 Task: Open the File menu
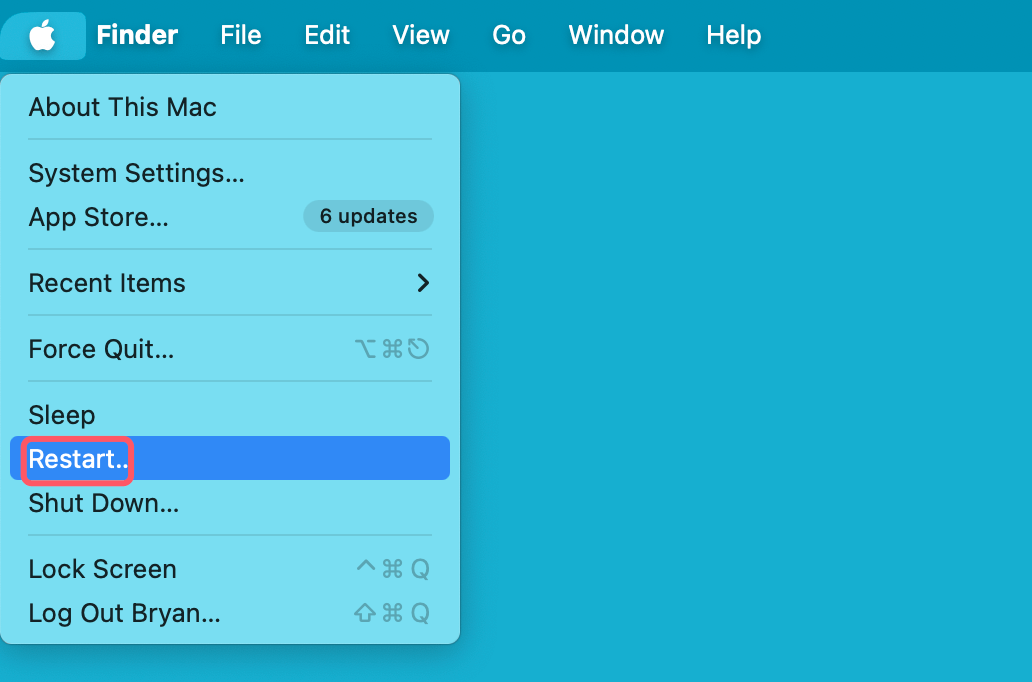pyautogui.click(x=240, y=36)
